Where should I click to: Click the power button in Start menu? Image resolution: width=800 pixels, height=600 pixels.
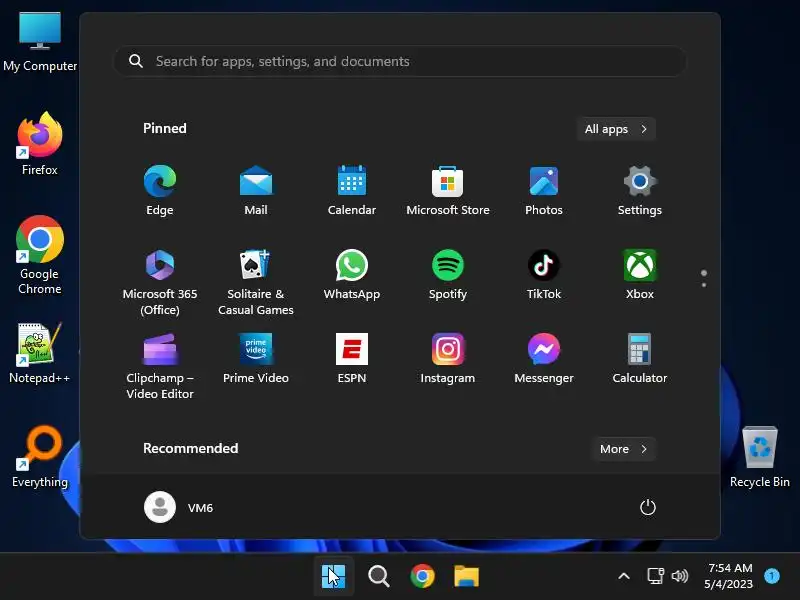pyautogui.click(x=647, y=507)
